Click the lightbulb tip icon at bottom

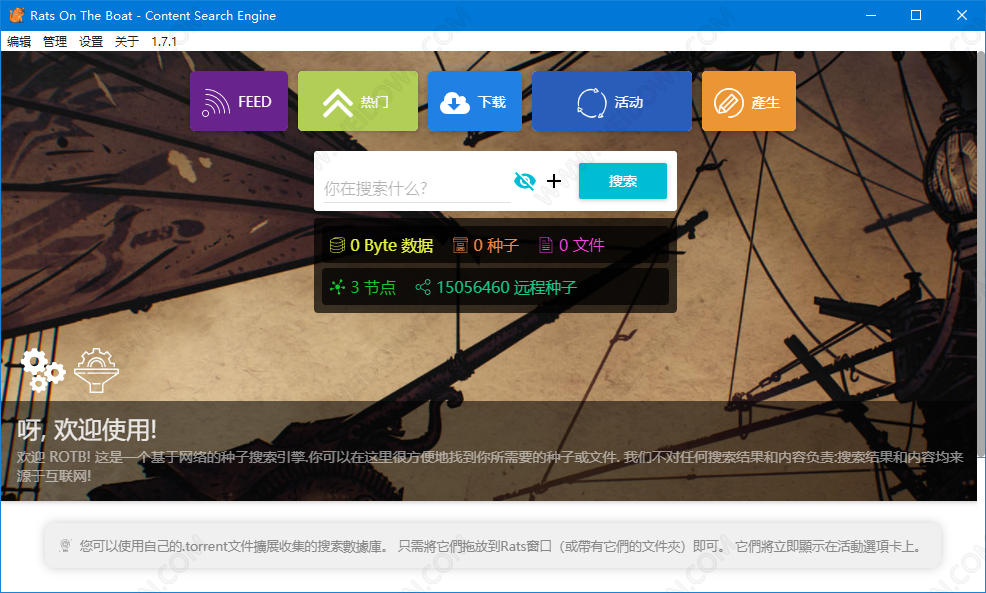coord(65,545)
